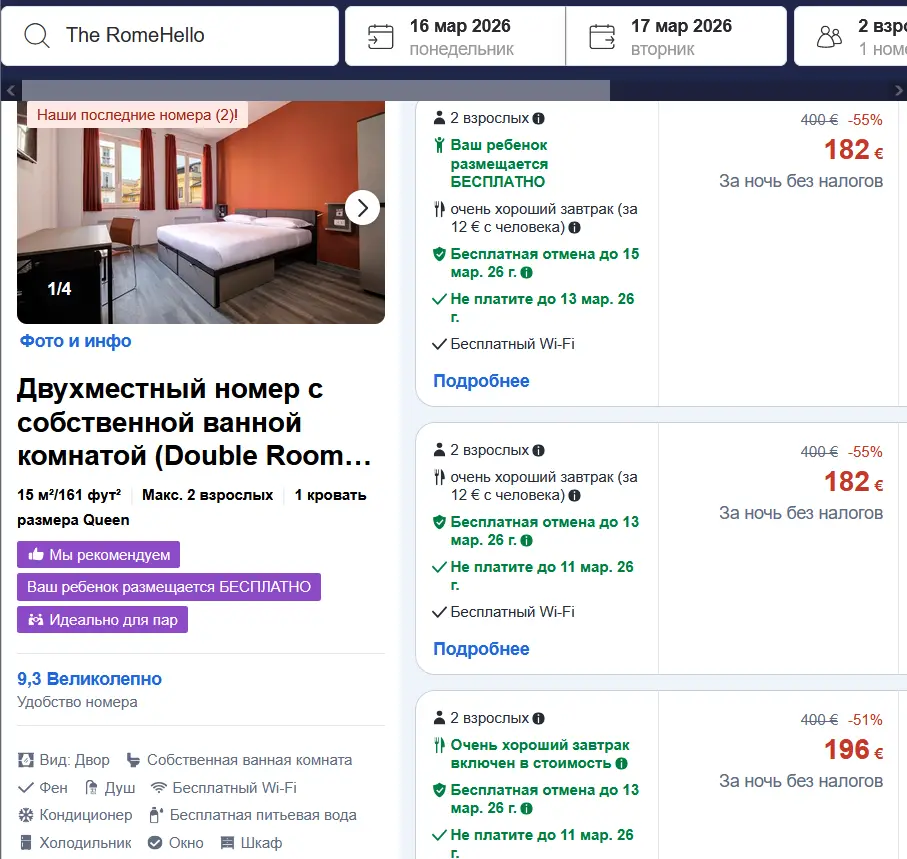Click the magnifier icon in the search field
907x859 pixels.
[37, 36]
